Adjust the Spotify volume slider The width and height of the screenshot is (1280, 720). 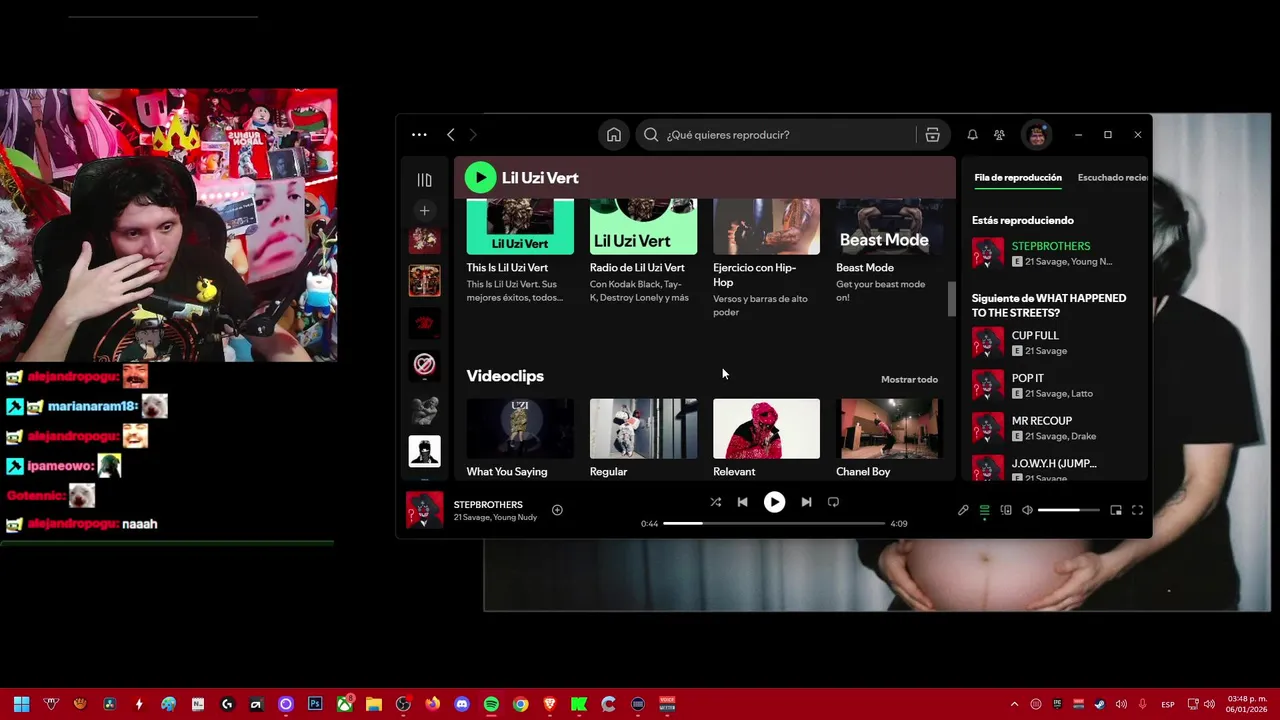click(x=1069, y=510)
